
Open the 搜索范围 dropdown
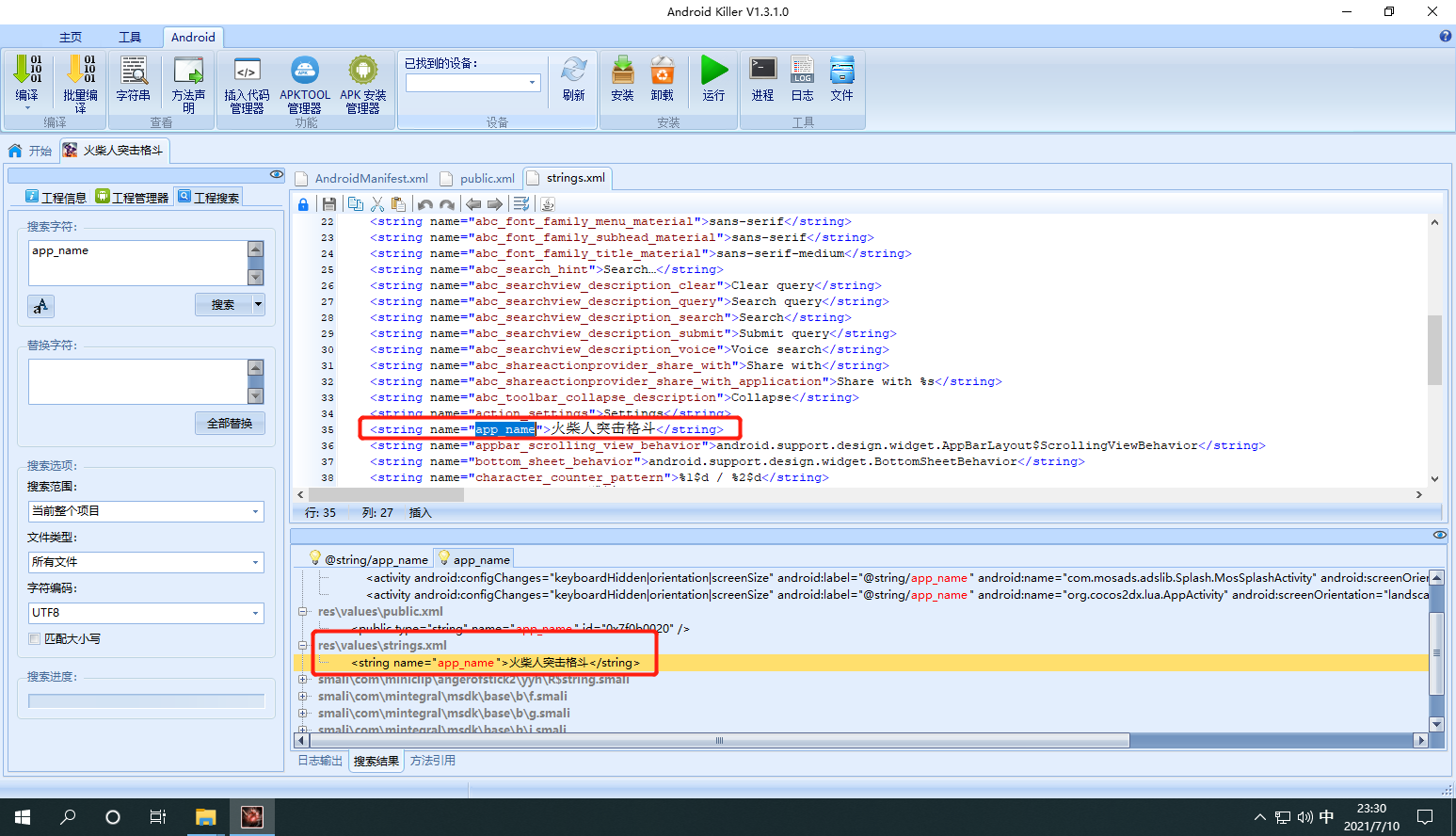coord(146,511)
